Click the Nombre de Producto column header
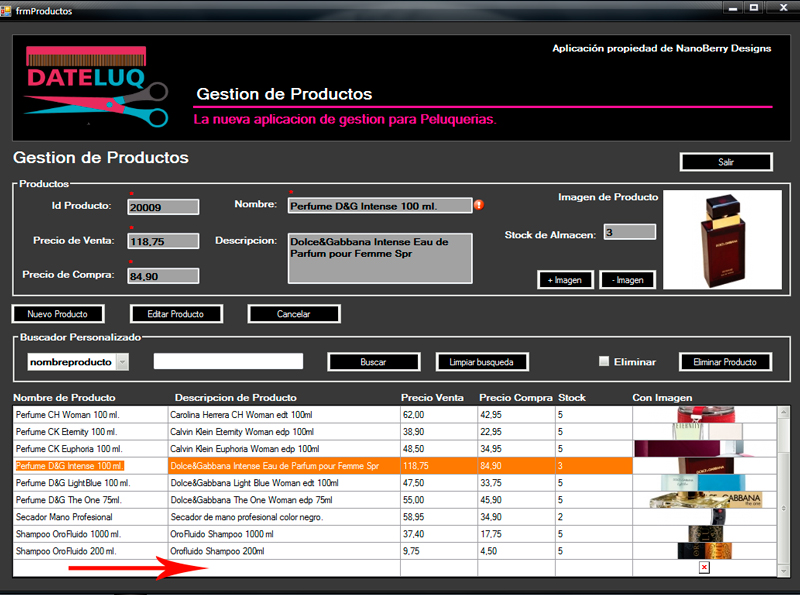 point(64,398)
